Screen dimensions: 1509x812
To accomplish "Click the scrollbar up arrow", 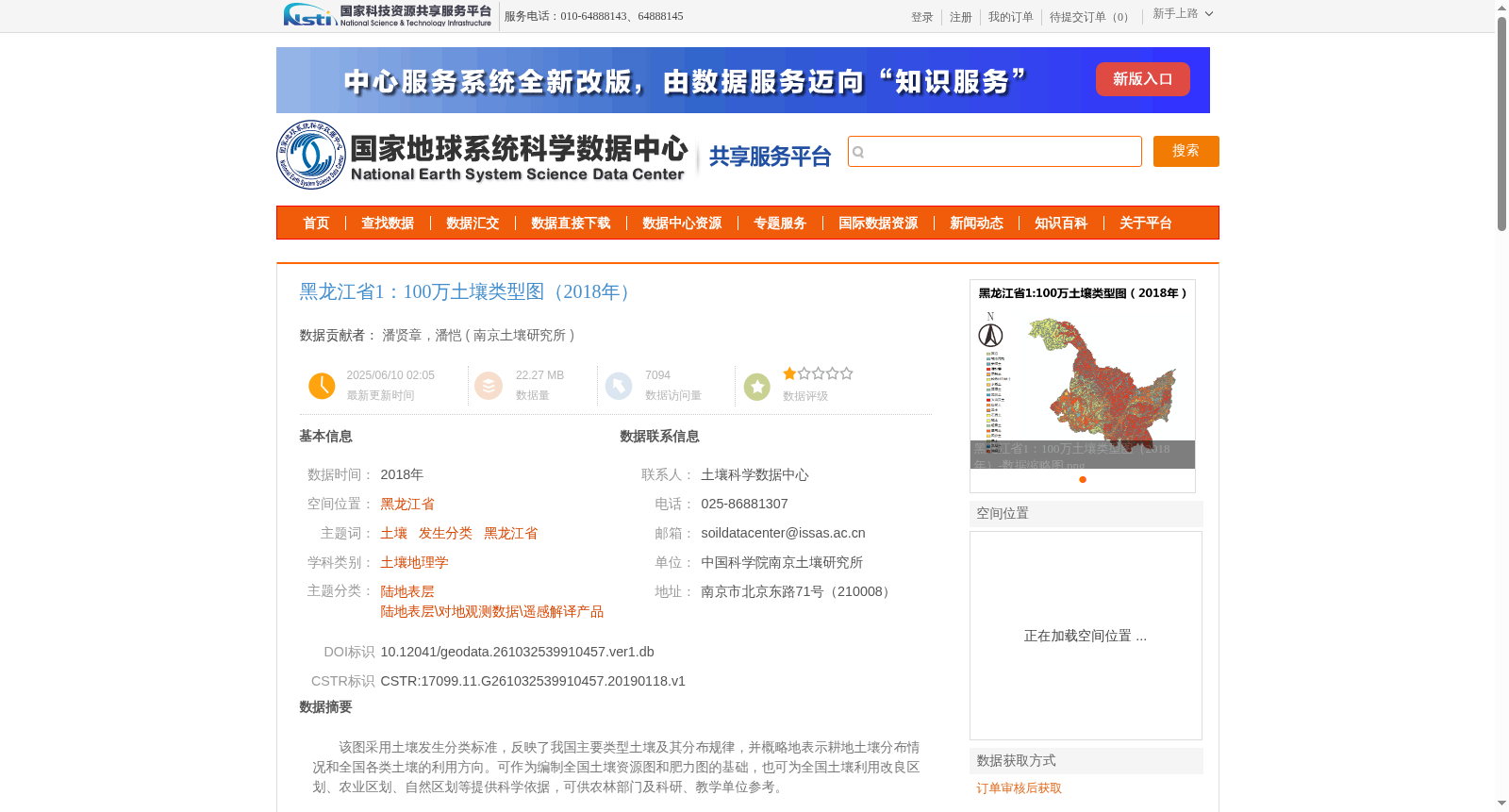I will pyautogui.click(x=1501, y=8).
